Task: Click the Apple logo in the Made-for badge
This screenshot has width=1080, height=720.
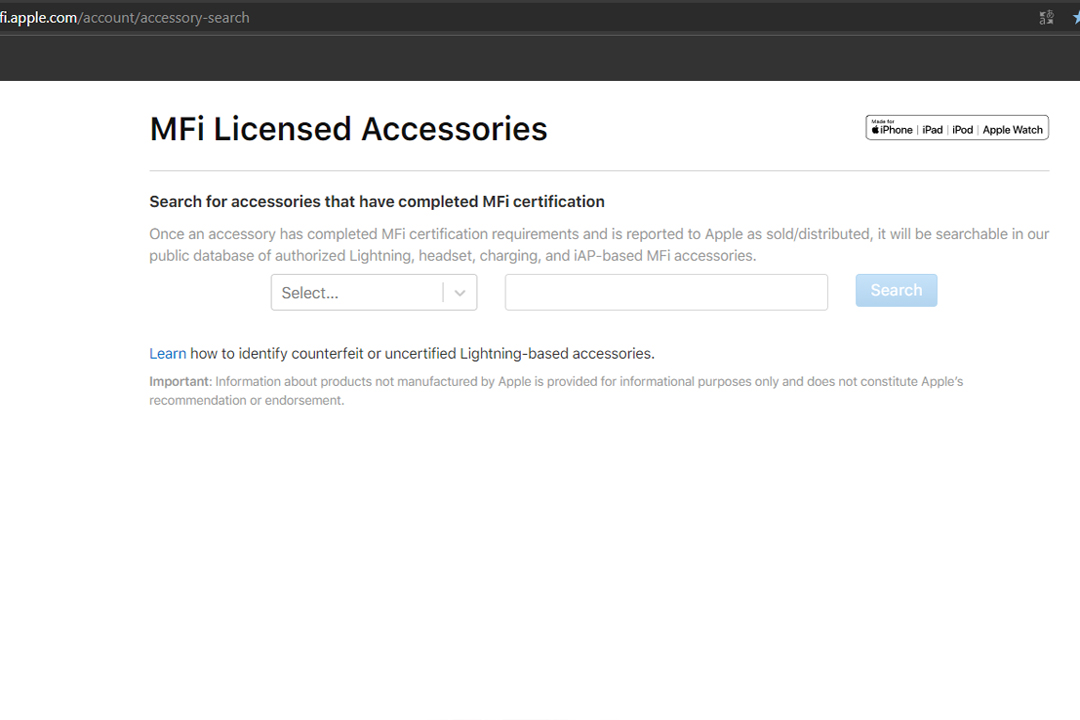Action: pyautogui.click(x=874, y=130)
